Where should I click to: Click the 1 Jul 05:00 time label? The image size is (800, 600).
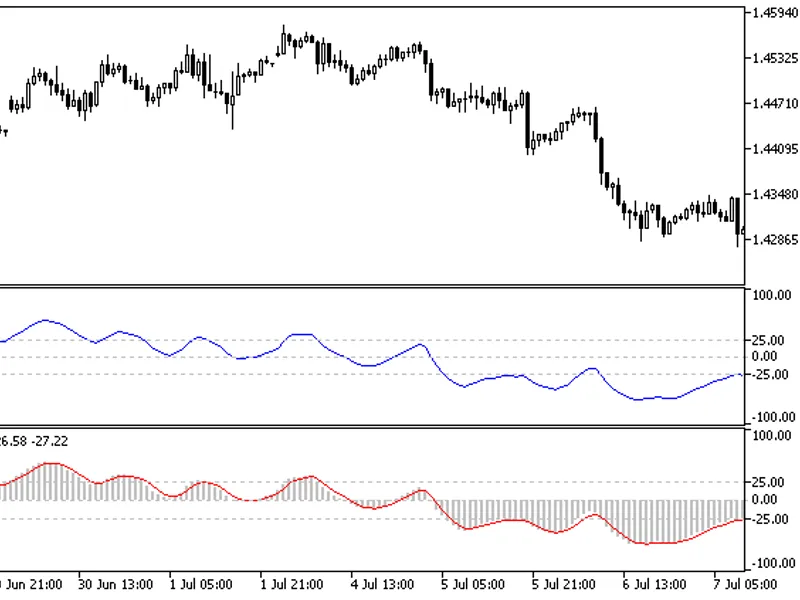pos(201,584)
